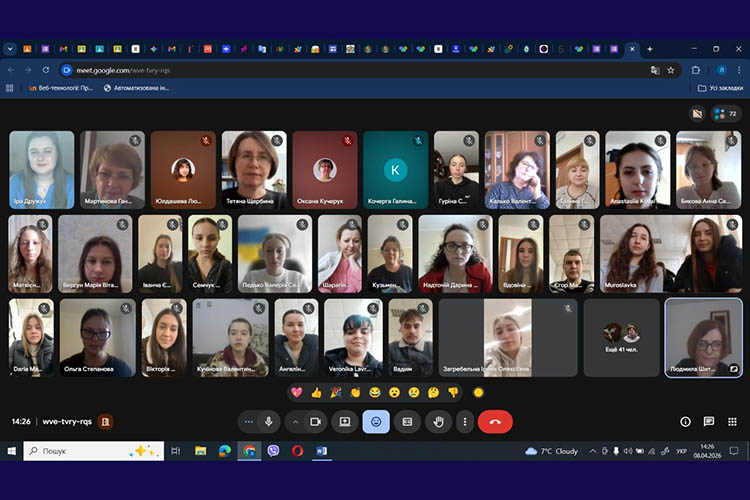Expand the audio settings arrow beside microphone
The height and width of the screenshot is (500, 750).
coord(248,422)
